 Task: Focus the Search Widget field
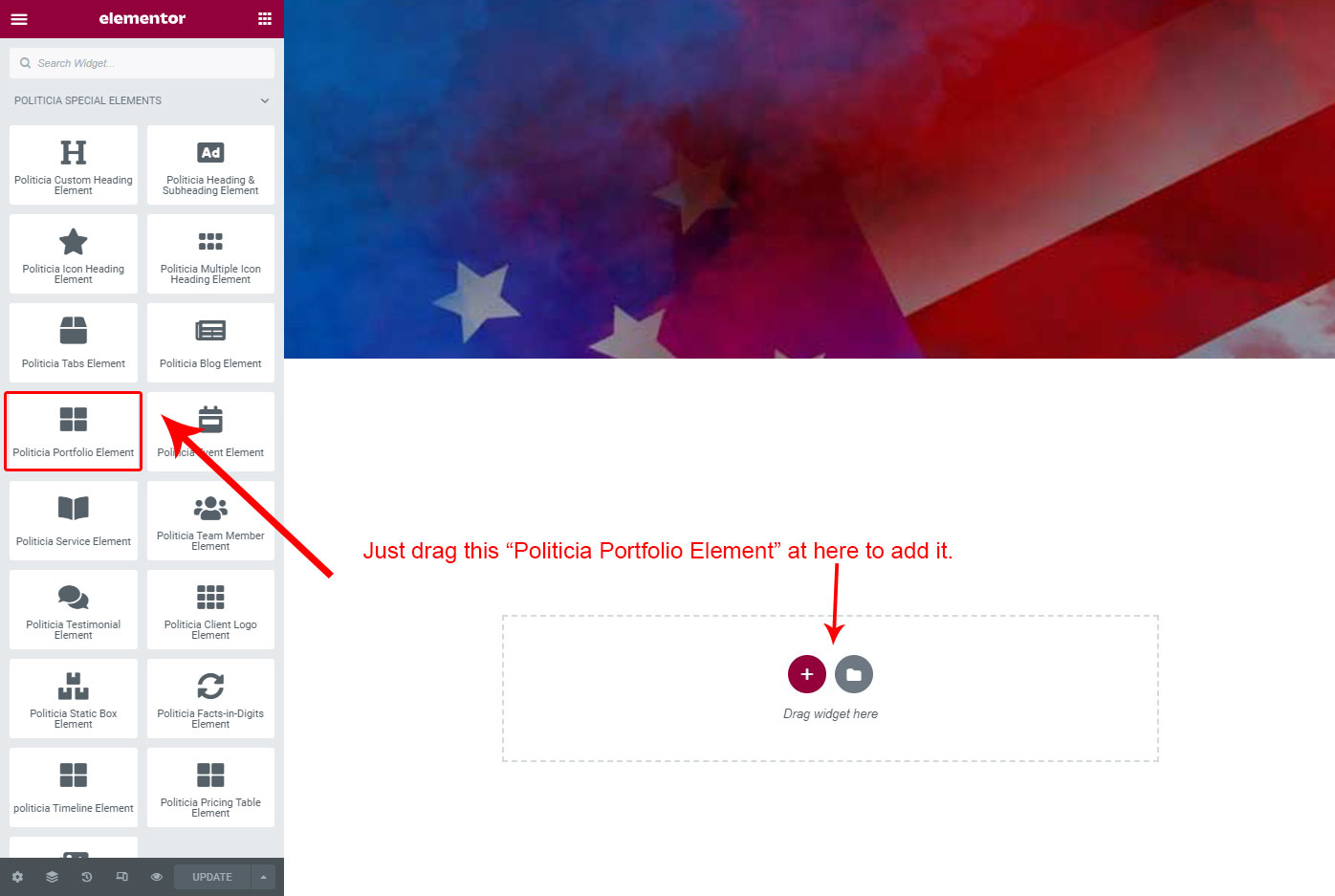click(142, 63)
